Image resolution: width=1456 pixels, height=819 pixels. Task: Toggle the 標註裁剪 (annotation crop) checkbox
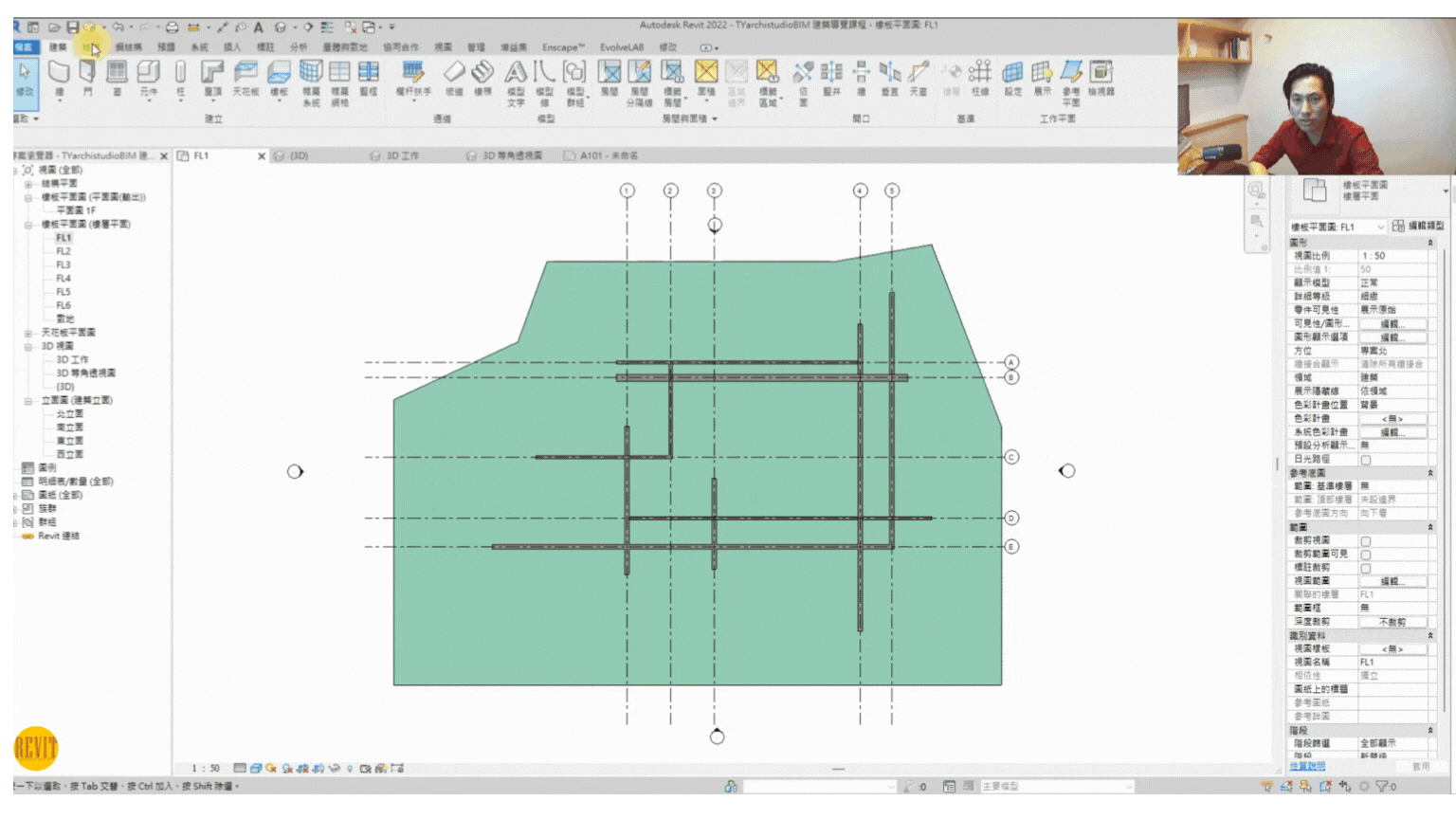point(1366,568)
